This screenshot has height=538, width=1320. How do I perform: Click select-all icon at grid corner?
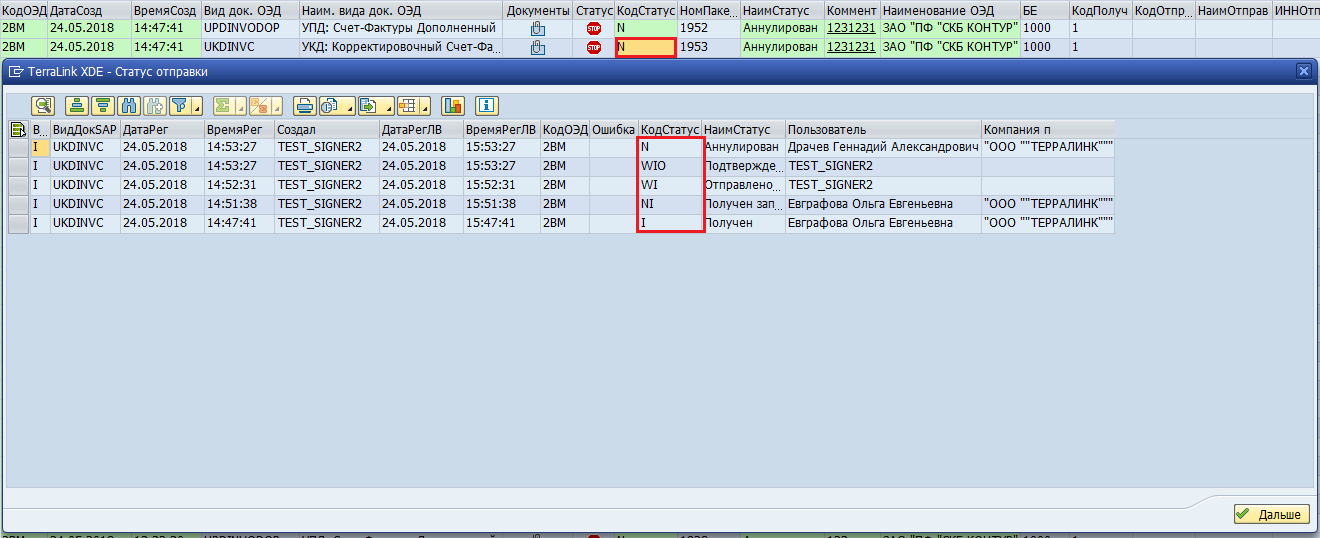click(18, 130)
